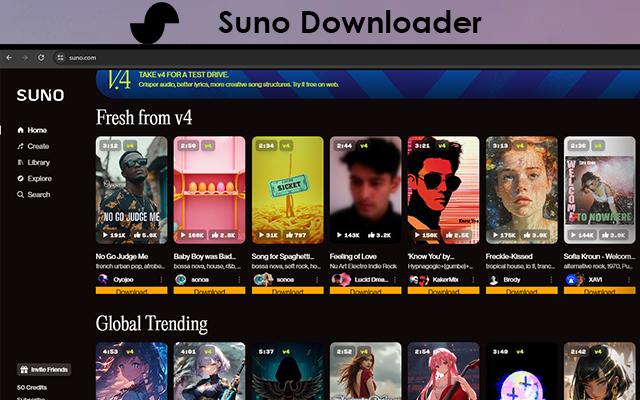Play No Go Judge Me via 191K play icon
The width and height of the screenshot is (640, 400).
pos(105,235)
